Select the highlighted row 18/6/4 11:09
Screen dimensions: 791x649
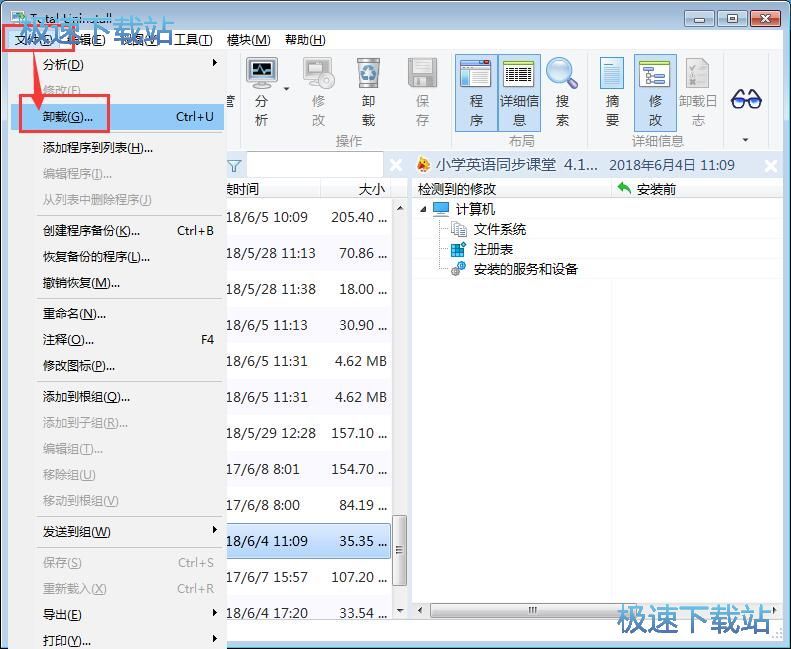[x=309, y=541]
